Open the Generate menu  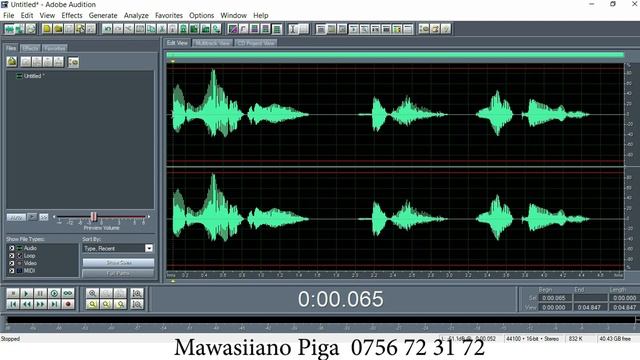coord(103,16)
